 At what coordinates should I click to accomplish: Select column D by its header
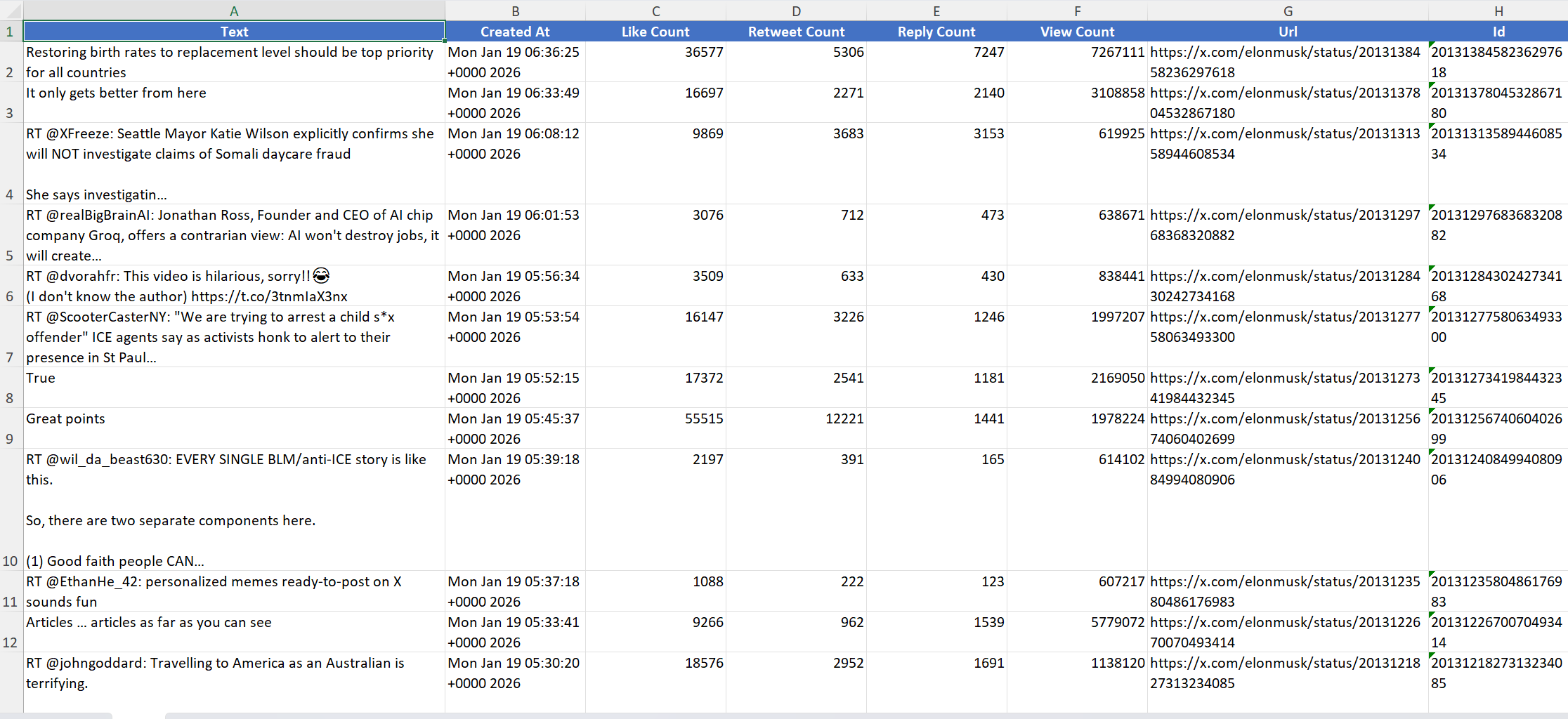tap(796, 11)
